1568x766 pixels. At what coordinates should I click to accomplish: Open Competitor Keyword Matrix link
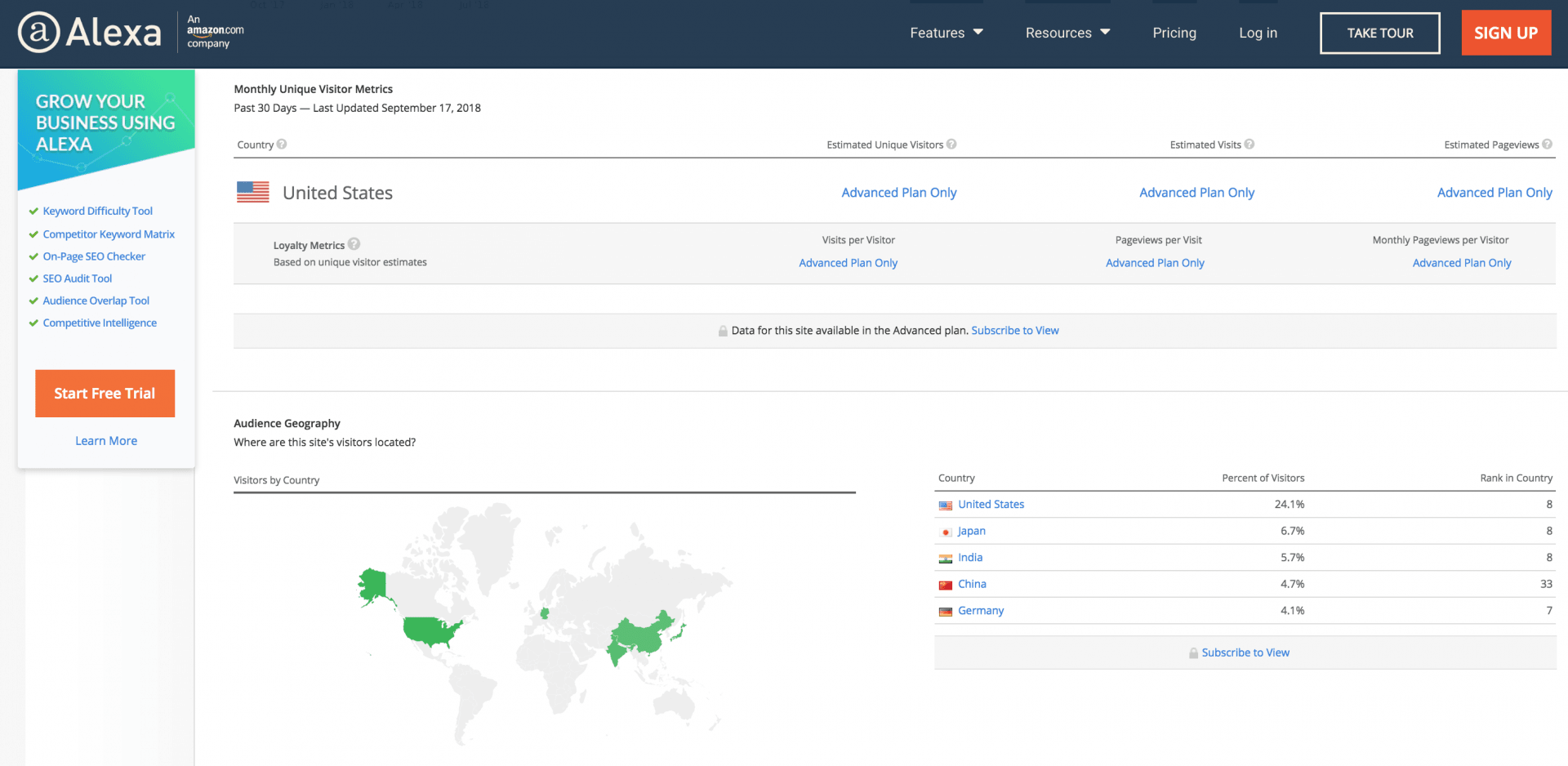coord(109,234)
